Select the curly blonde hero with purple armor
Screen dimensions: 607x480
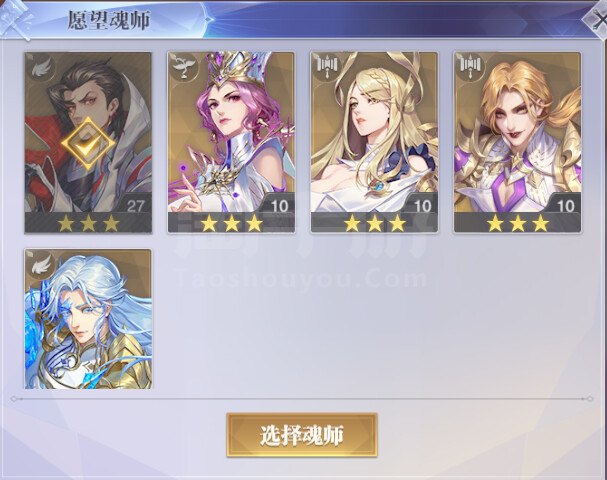pyautogui.click(x=517, y=142)
